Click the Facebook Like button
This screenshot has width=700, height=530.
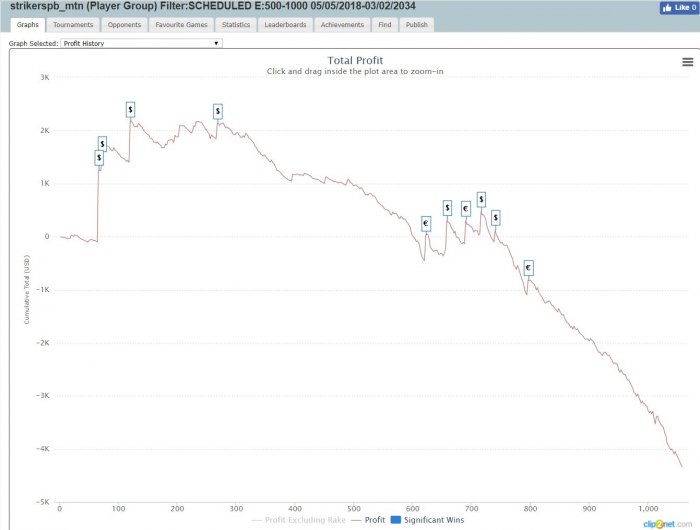click(679, 8)
